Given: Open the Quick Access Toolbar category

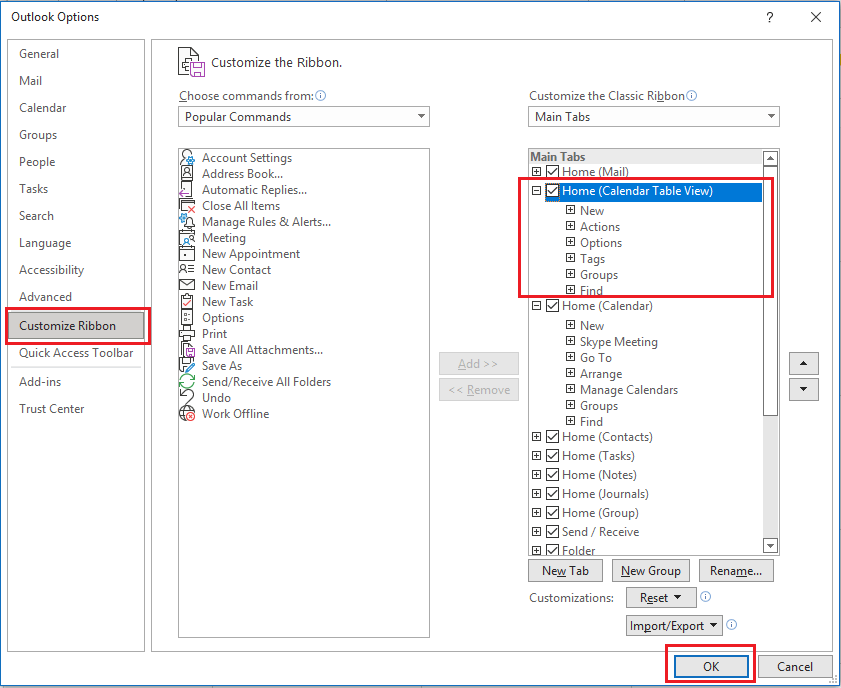Looking at the screenshot, I should point(76,353).
